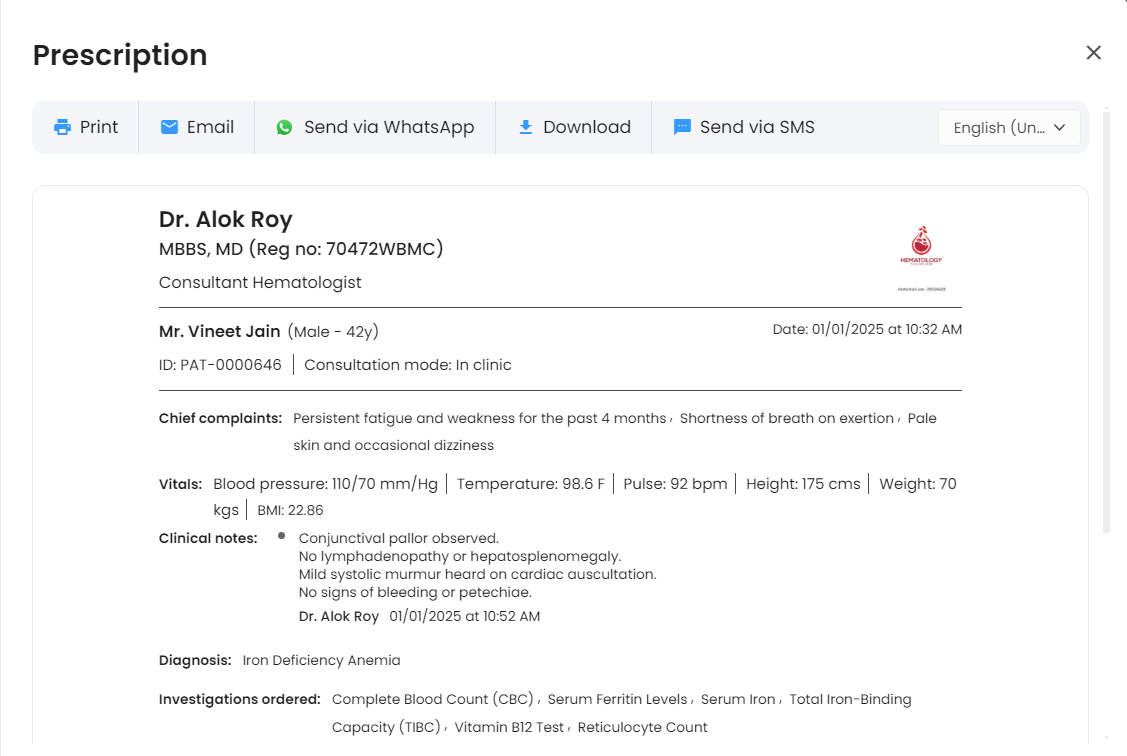
Task: Click the download arrow icon
Action: point(525,127)
